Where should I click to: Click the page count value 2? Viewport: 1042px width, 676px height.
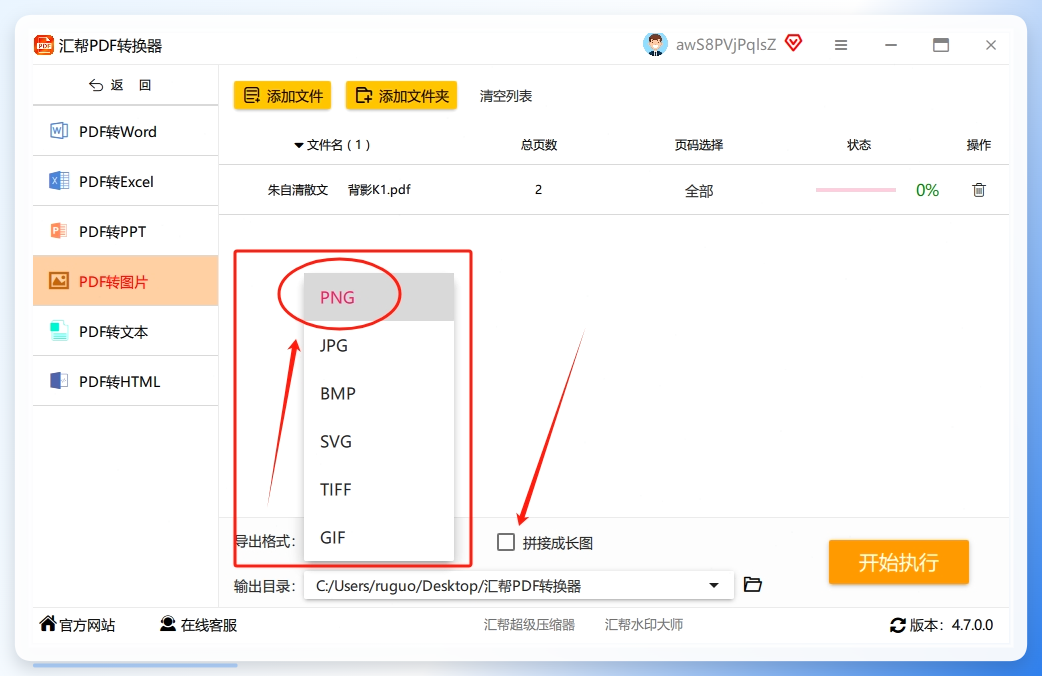tap(538, 190)
